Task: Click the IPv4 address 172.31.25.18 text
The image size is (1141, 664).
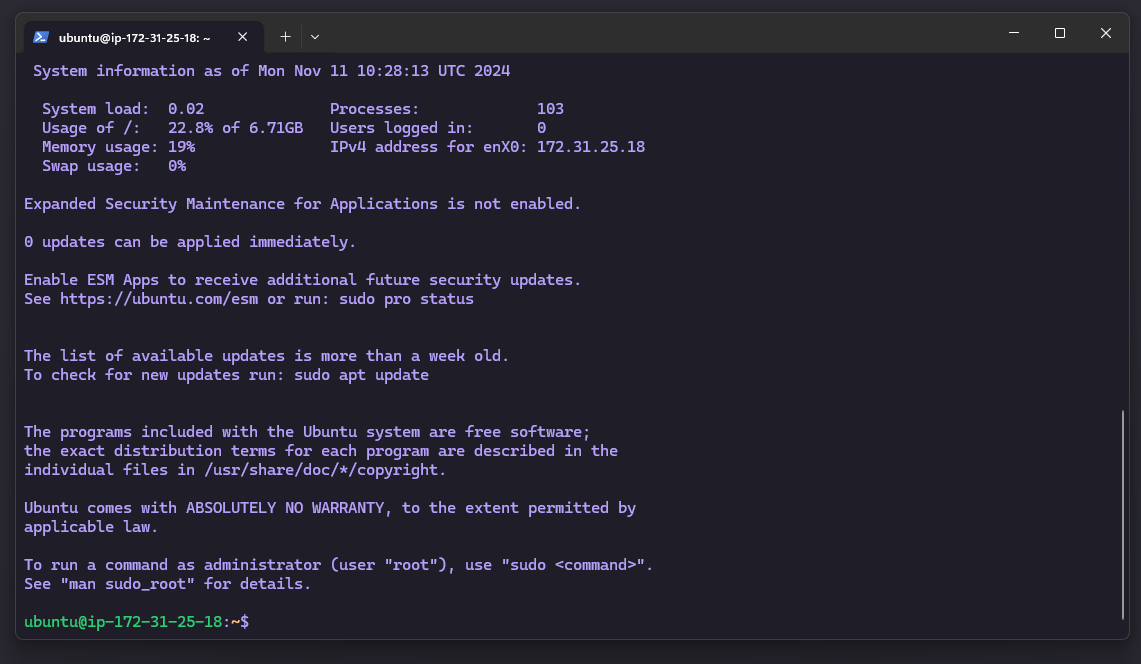Action: [x=591, y=146]
